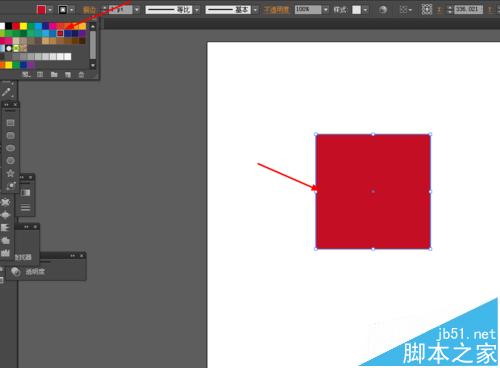Click the X position value field
This screenshot has height=368, width=500.
[469, 10]
